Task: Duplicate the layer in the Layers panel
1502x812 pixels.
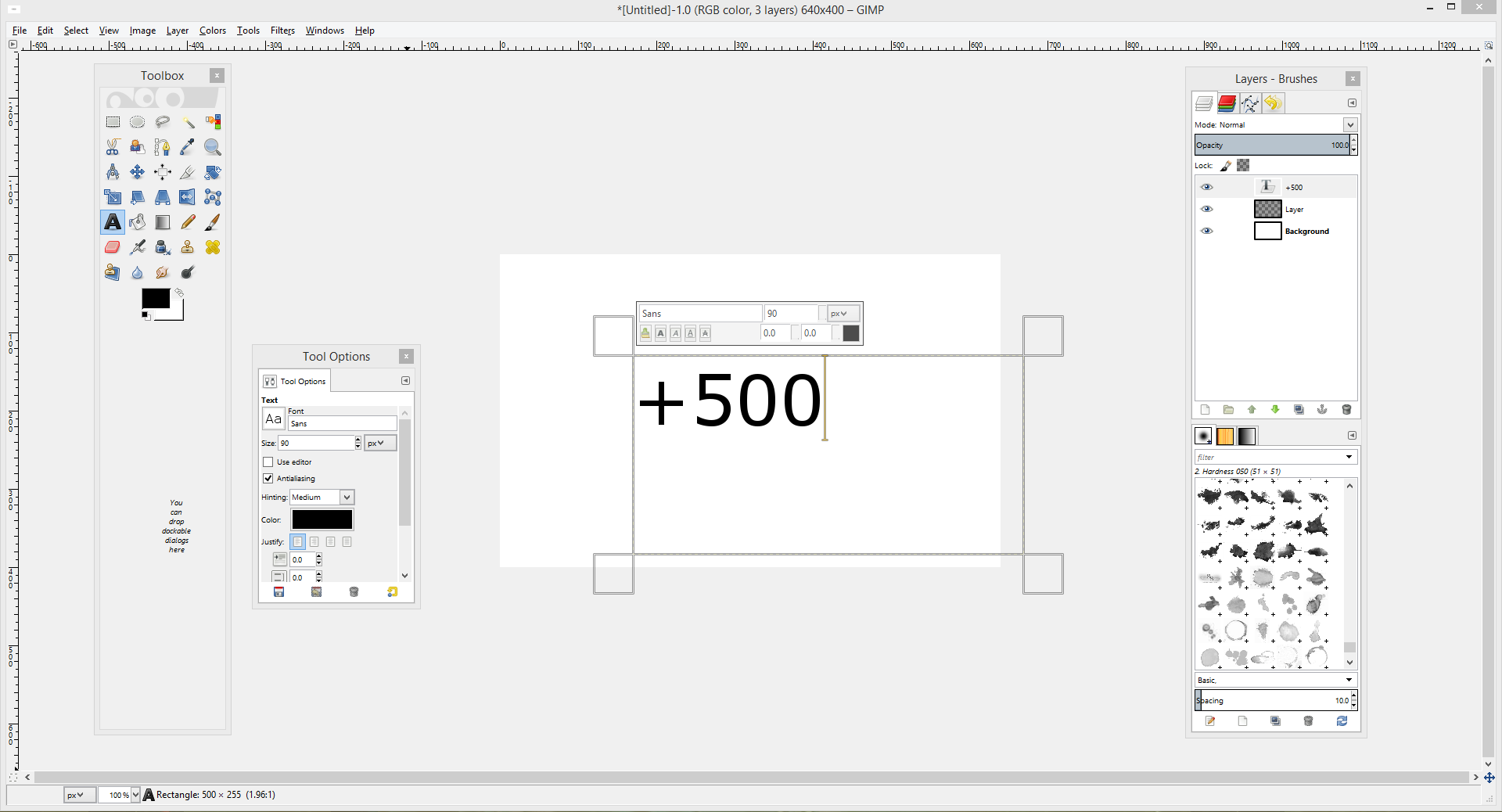Action: [1299, 410]
